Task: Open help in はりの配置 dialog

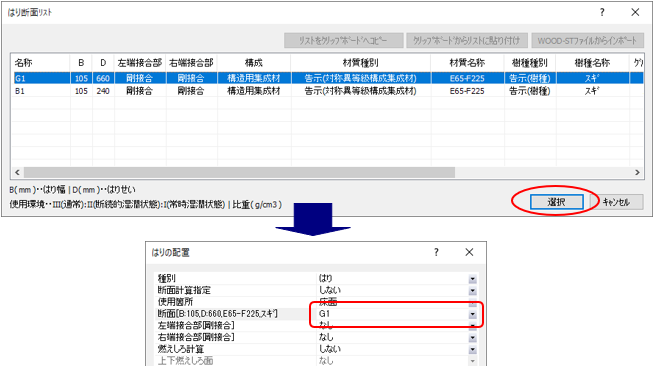Action: [436, 252]
